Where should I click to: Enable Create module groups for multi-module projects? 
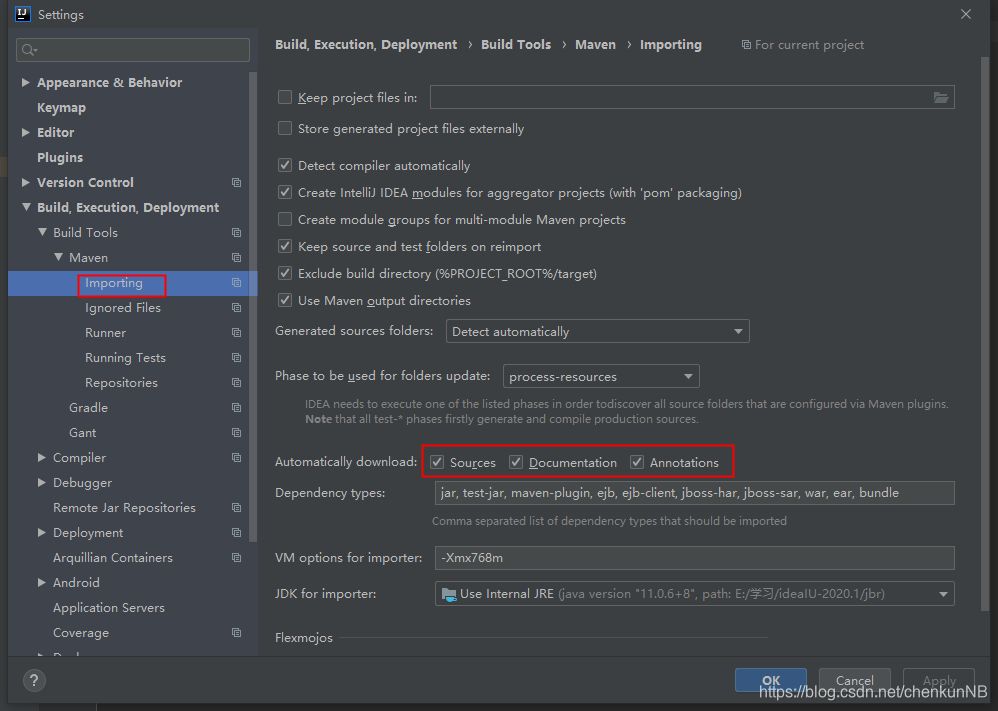(x=285, y=220)
